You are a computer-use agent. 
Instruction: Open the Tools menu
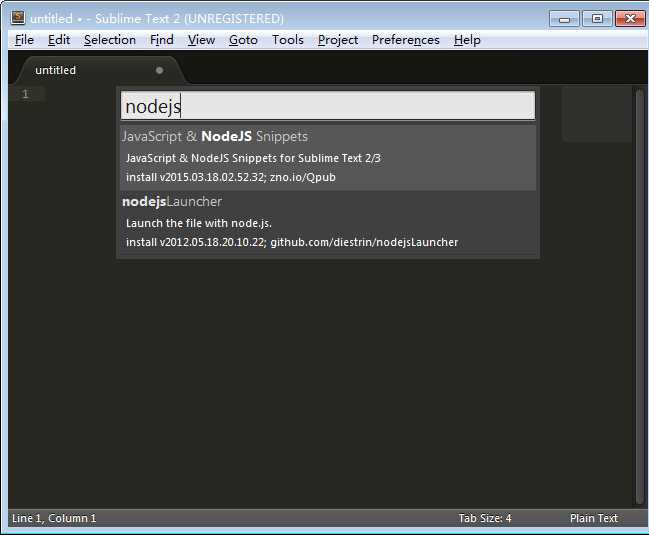click(288, 40)
